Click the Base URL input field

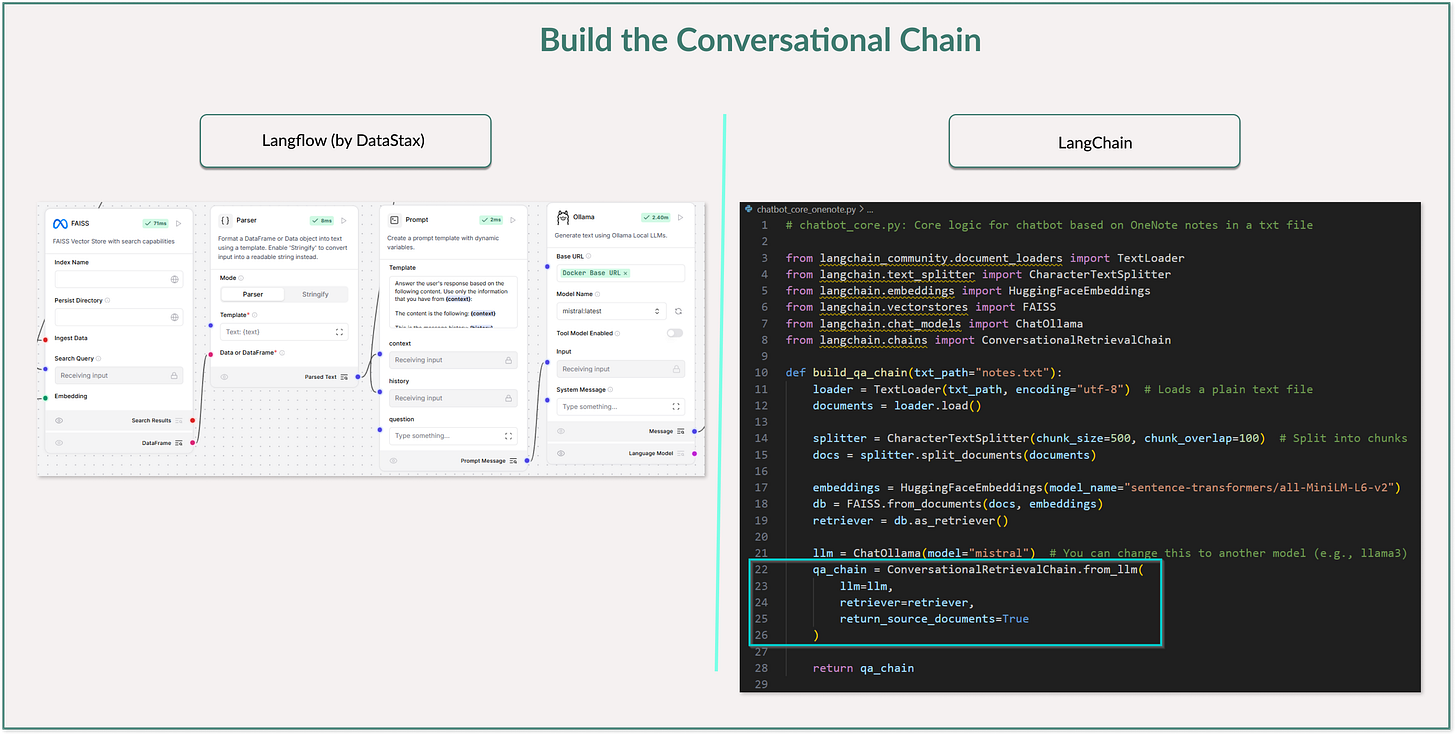point(621,273)
